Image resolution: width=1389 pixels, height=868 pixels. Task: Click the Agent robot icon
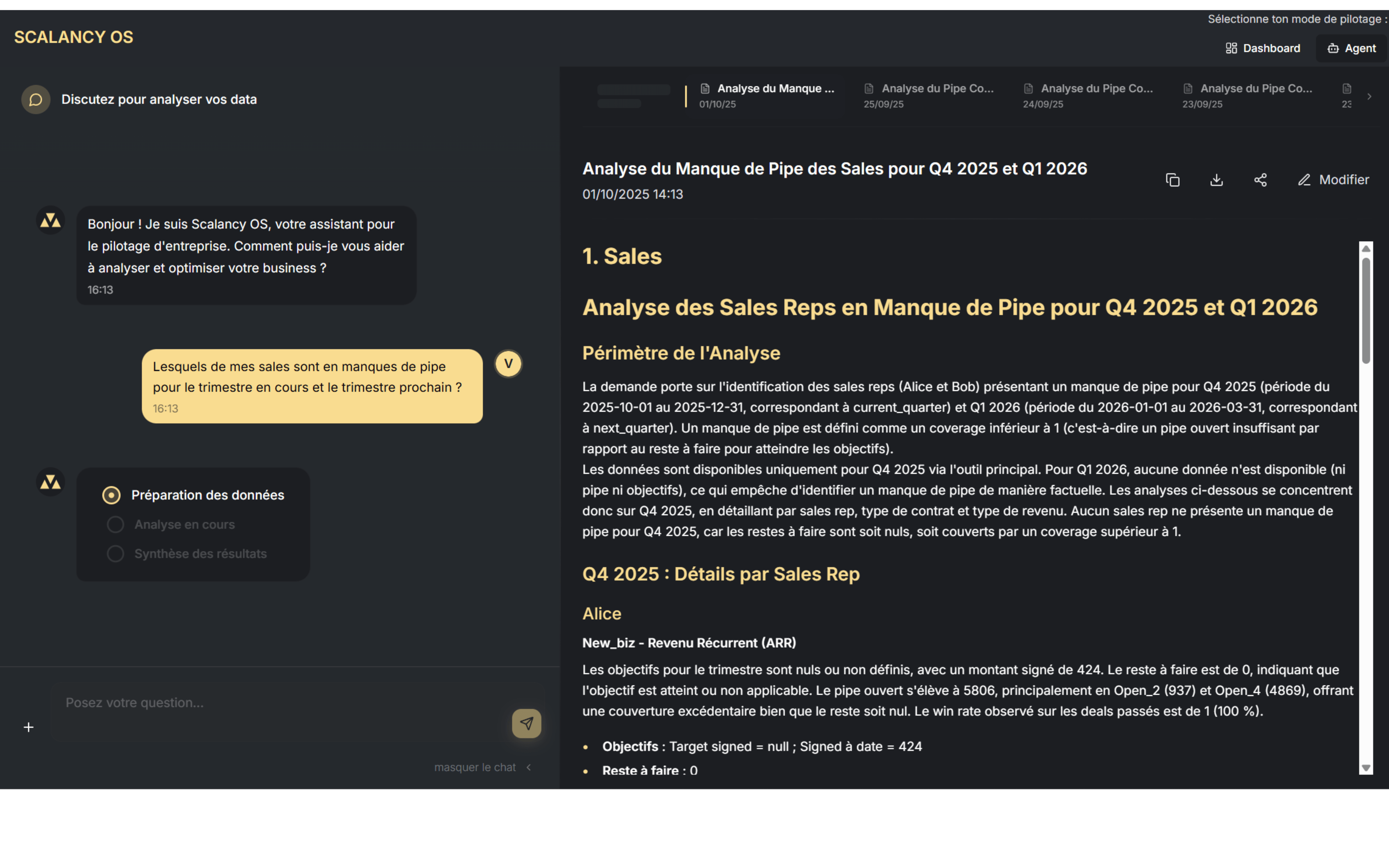click(1333, 48)
